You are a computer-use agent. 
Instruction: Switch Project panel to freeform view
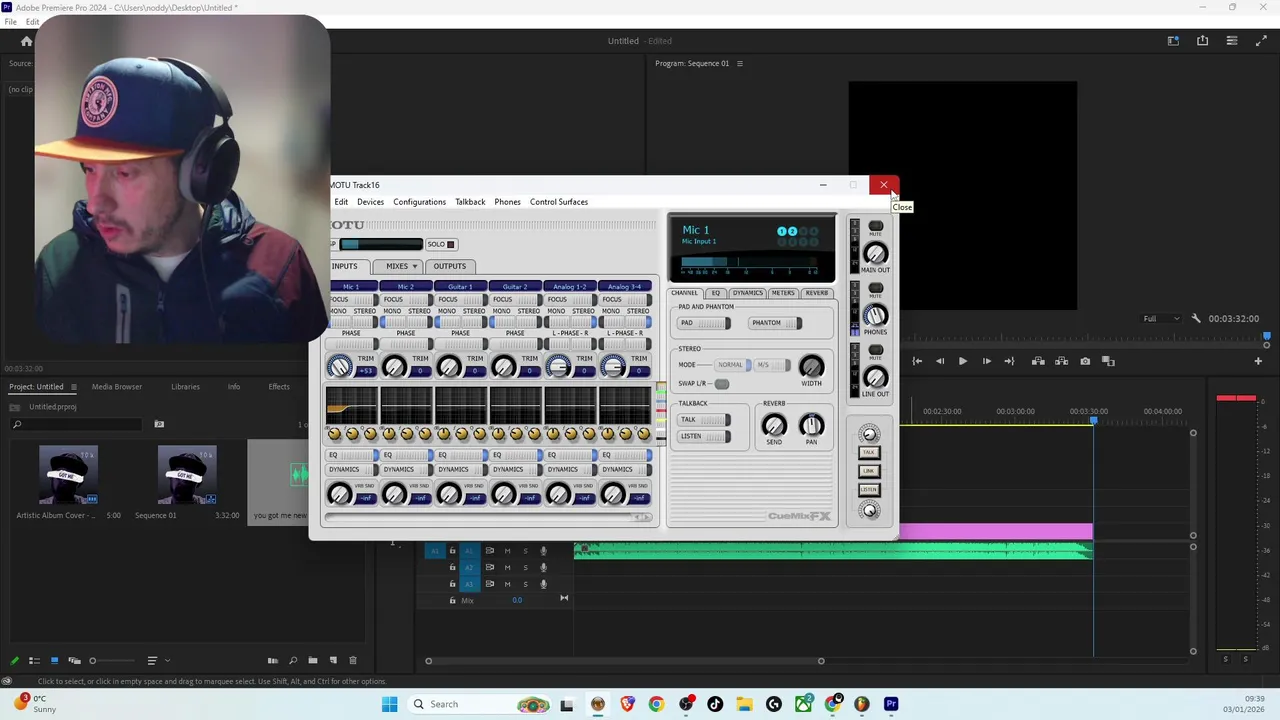coord(74,660)
